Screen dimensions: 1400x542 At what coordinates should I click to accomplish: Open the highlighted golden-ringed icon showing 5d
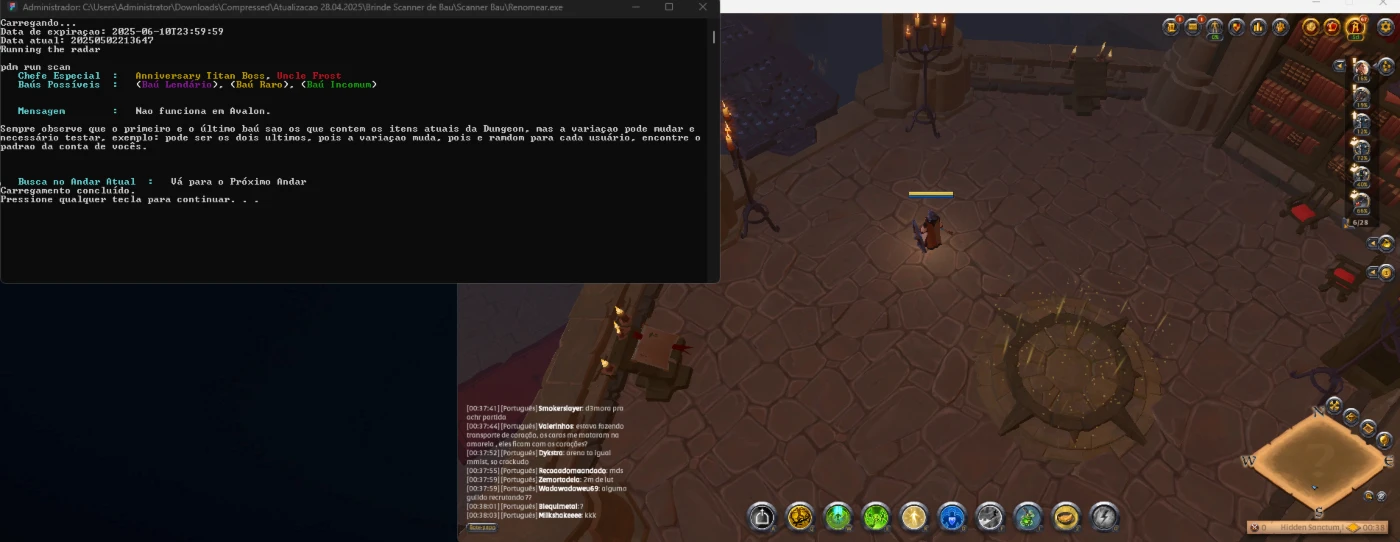1356,28
